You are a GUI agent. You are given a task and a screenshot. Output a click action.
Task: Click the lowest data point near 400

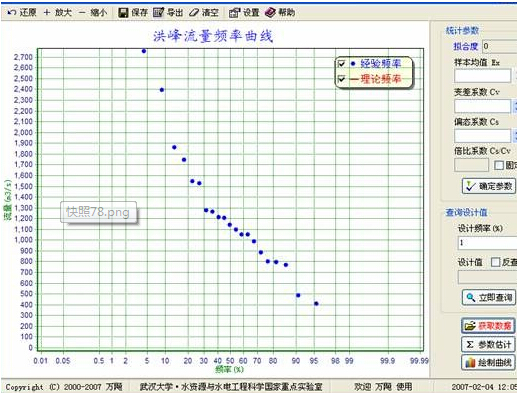click(316, 304)
